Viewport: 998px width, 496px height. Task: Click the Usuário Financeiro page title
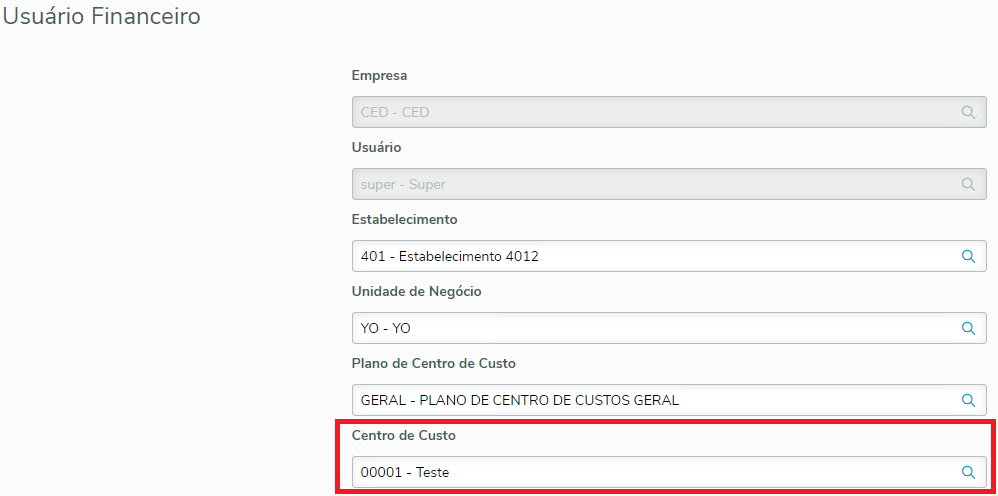click(x=102, y=17)
